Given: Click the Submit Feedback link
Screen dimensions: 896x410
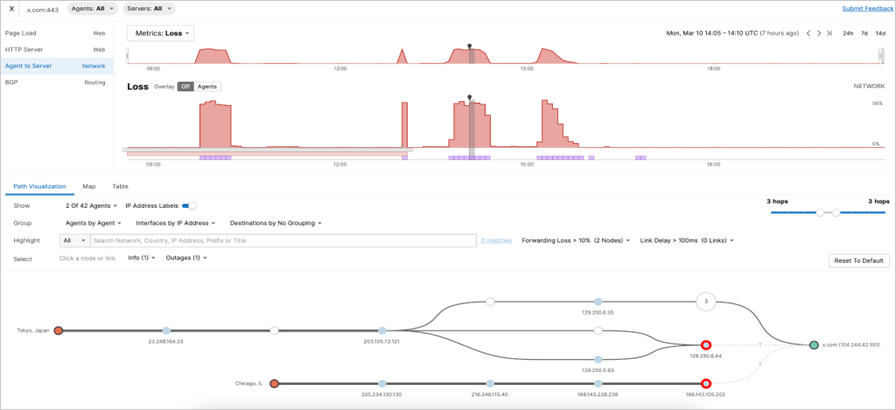Looking at the screenshot, I should point(867,8).
